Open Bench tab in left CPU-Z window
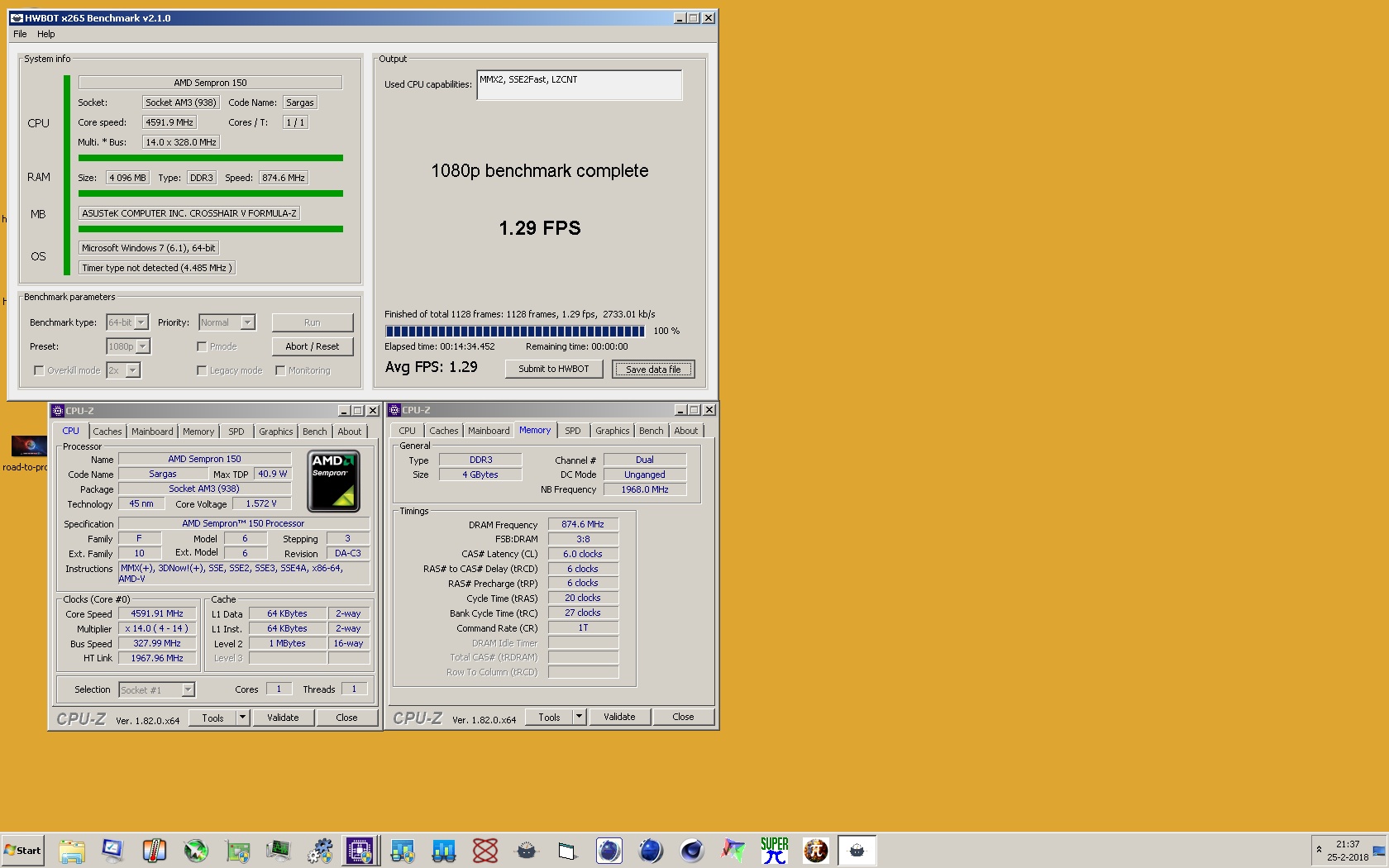 point(315,432)
